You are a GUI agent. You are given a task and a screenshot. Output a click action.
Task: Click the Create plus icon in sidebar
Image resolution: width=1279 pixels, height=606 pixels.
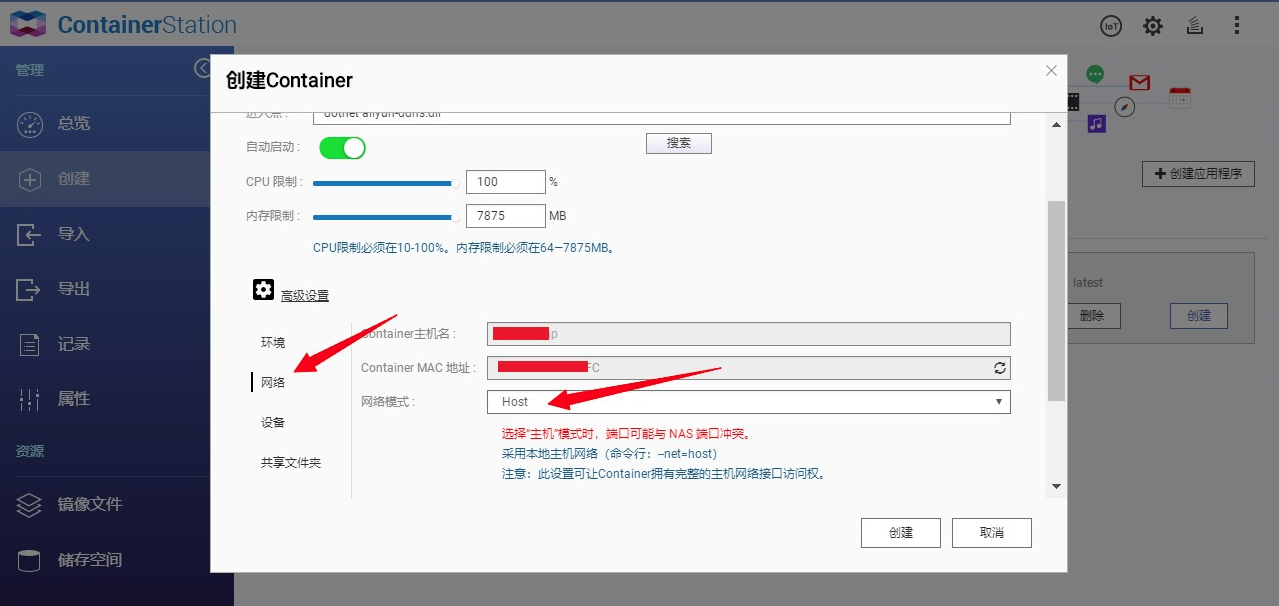point(30,179)
